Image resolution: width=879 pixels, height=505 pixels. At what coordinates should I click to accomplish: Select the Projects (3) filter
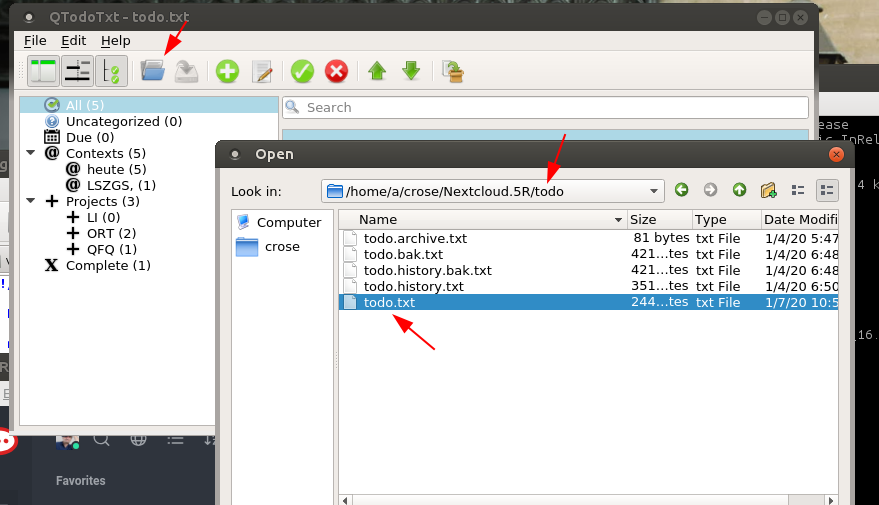coord(103,201)
